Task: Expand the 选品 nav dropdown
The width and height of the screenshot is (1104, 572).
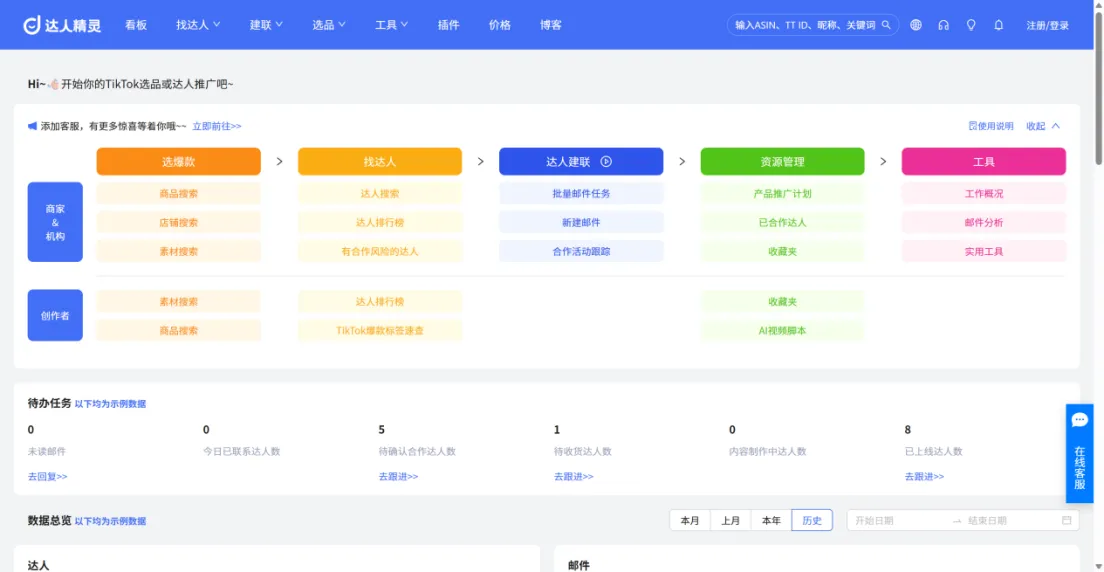Action: [329, 25]
